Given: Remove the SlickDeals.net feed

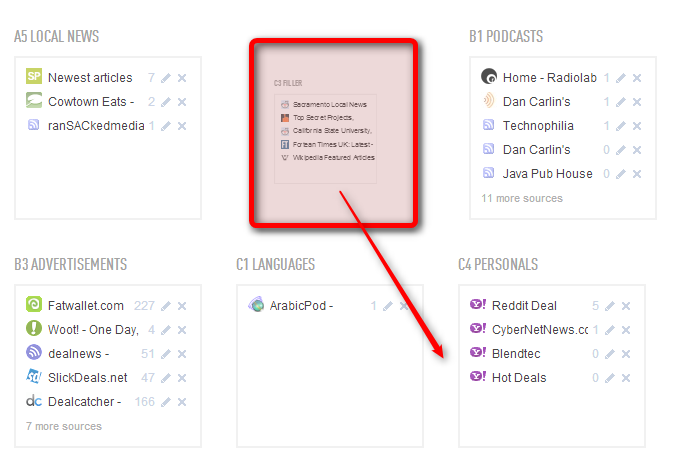Looking at the screenshot, I should pyautogui.click(x=182, y=378).
